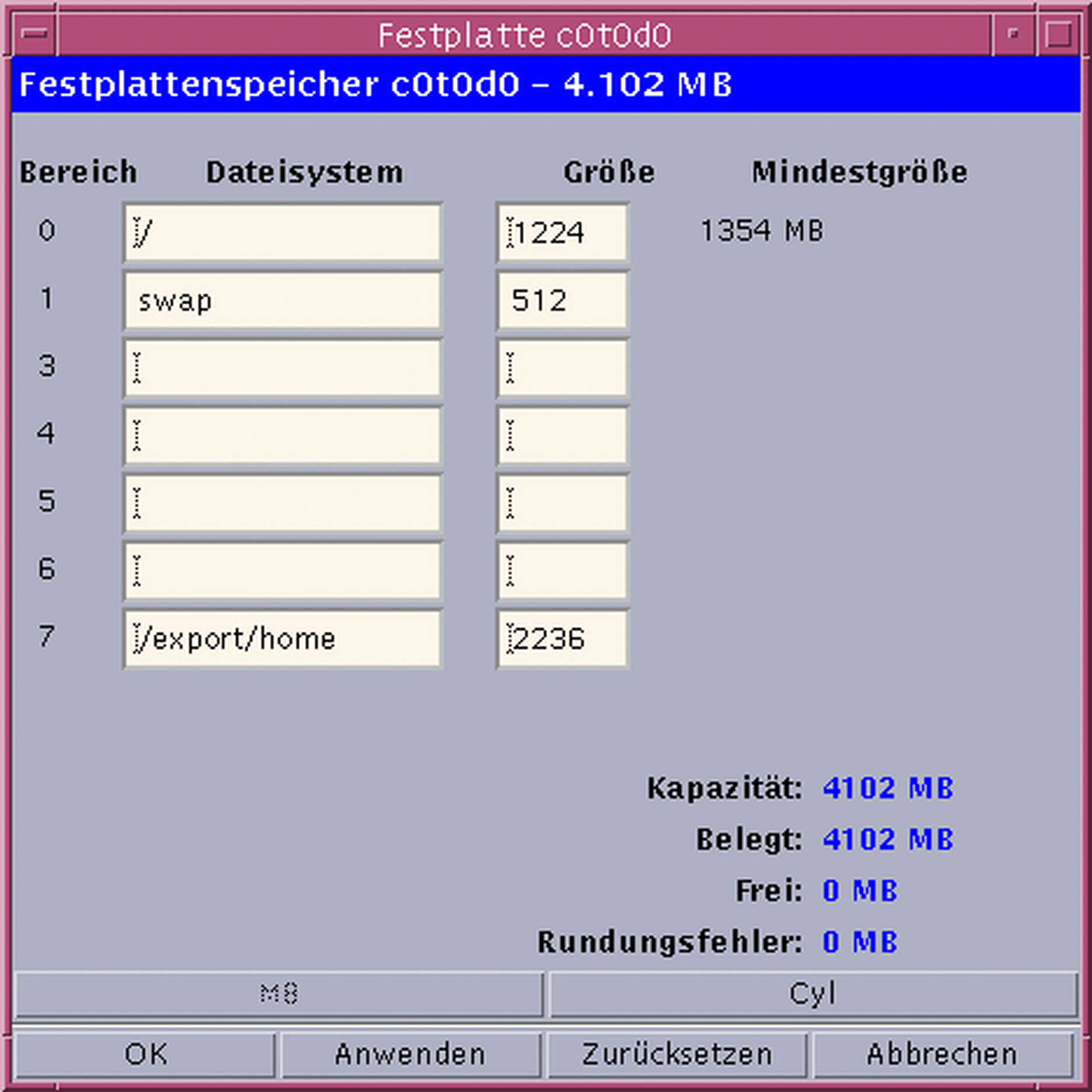Click the Größe column header

point(609,172)
